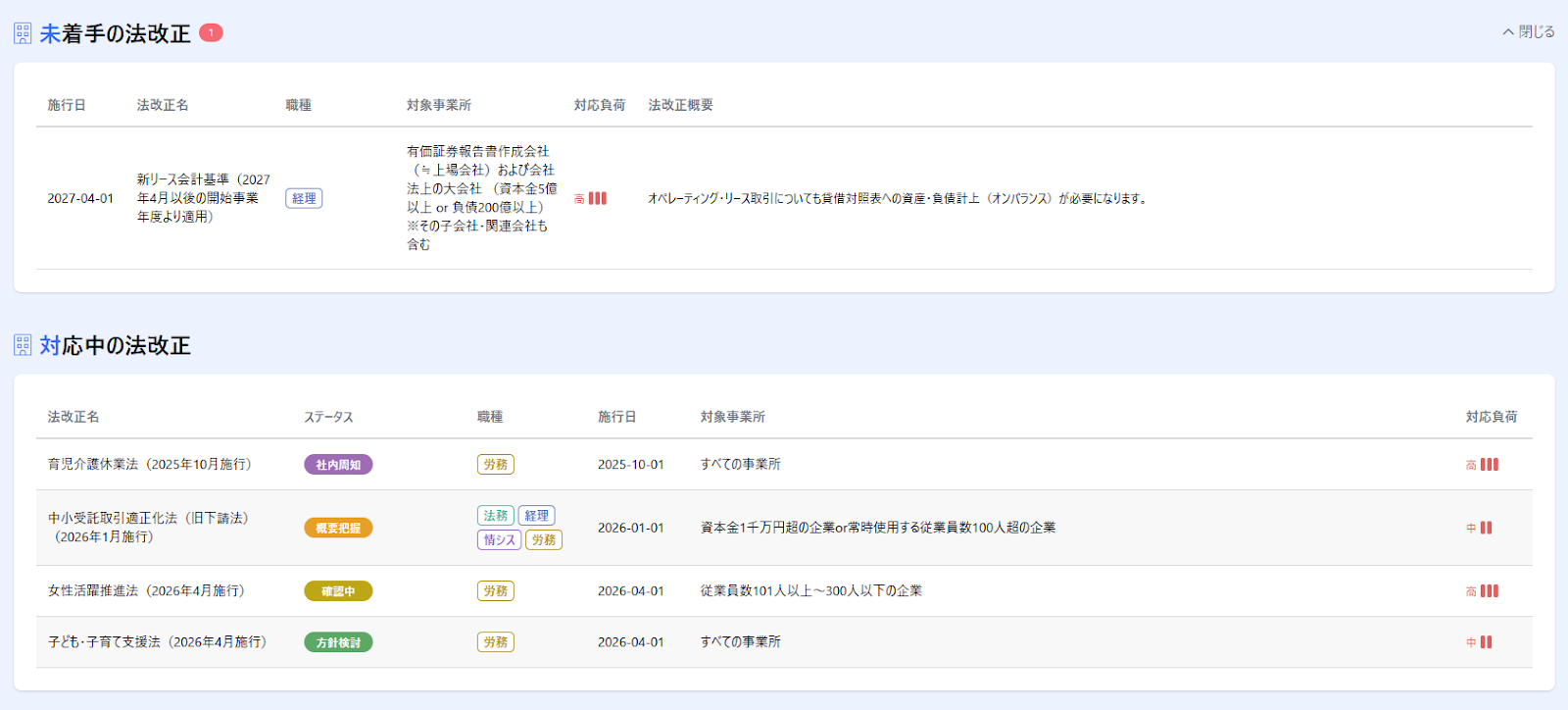
Task: Click 対象事業所 column header in top table
Action: [x=439, y=105]
